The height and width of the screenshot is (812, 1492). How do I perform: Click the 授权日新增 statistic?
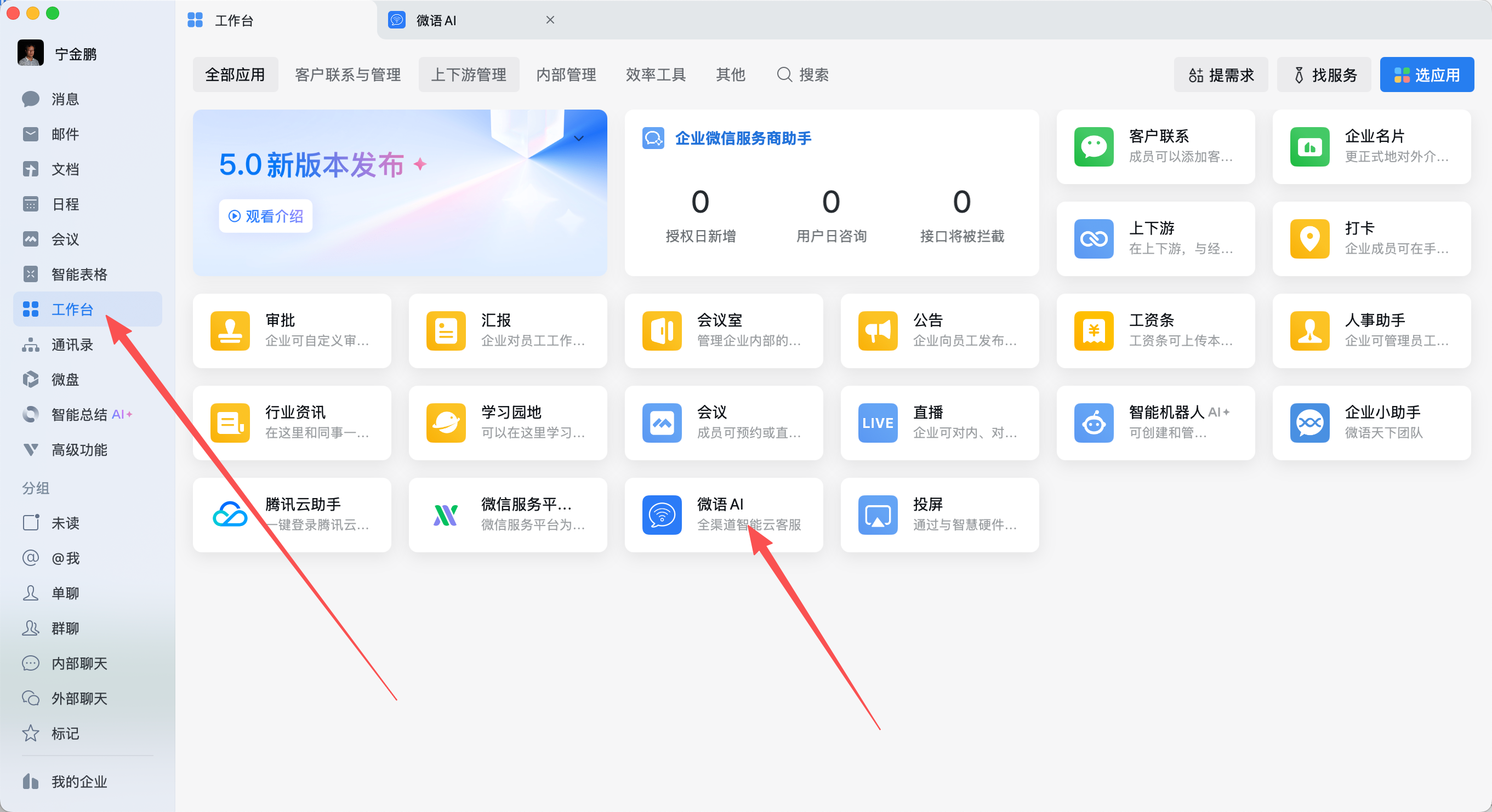coord(701,215)
